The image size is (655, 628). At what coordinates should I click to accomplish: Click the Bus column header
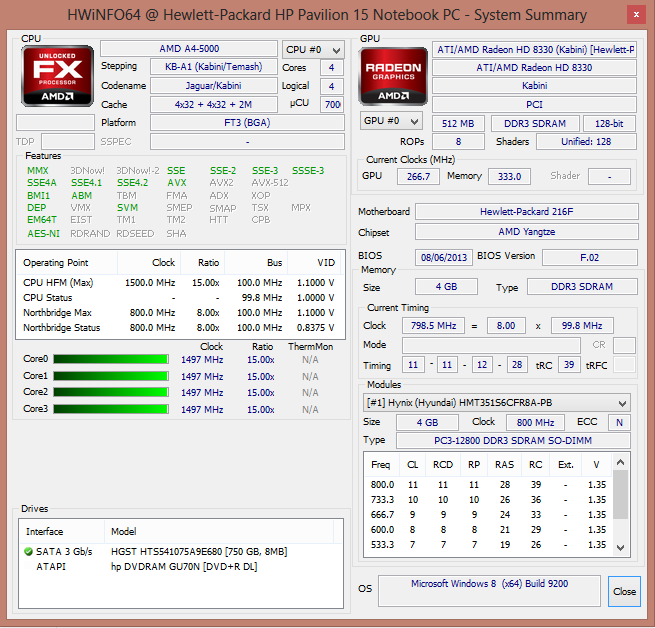(256, 263)
